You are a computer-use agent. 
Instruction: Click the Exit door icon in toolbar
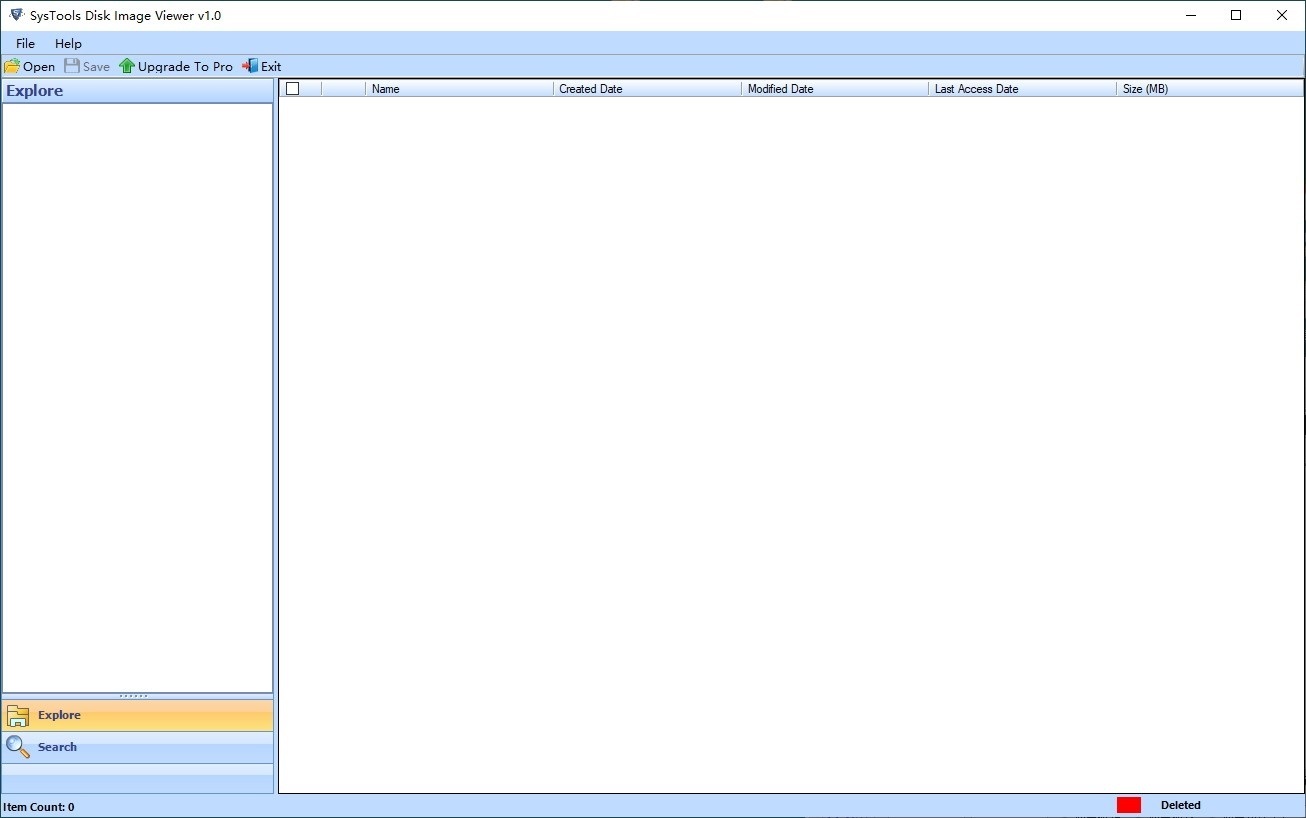pos(250,66)
